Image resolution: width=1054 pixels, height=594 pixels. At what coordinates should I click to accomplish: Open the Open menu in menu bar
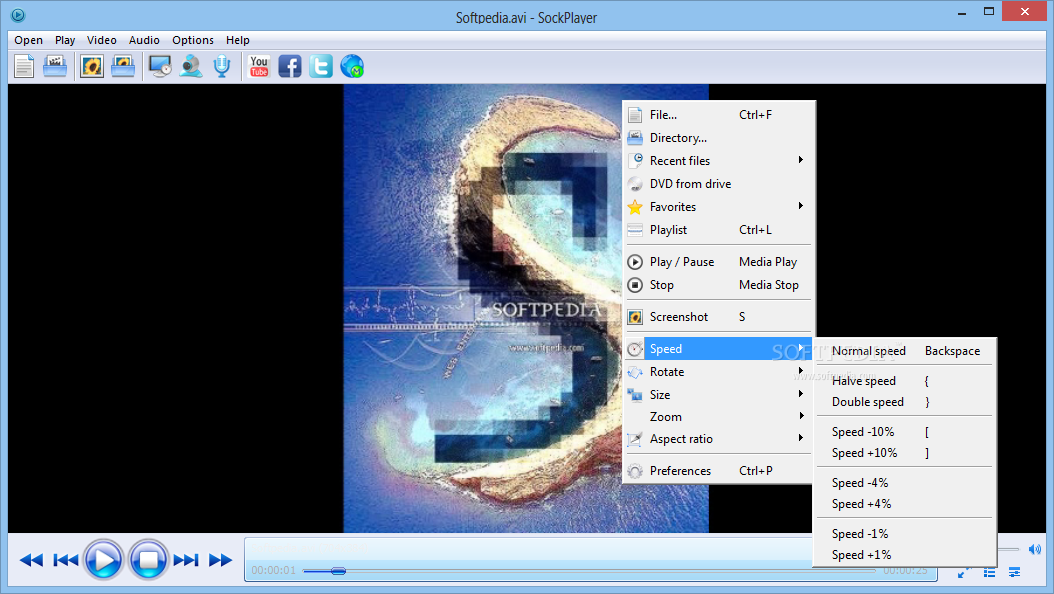pos(28,40)
